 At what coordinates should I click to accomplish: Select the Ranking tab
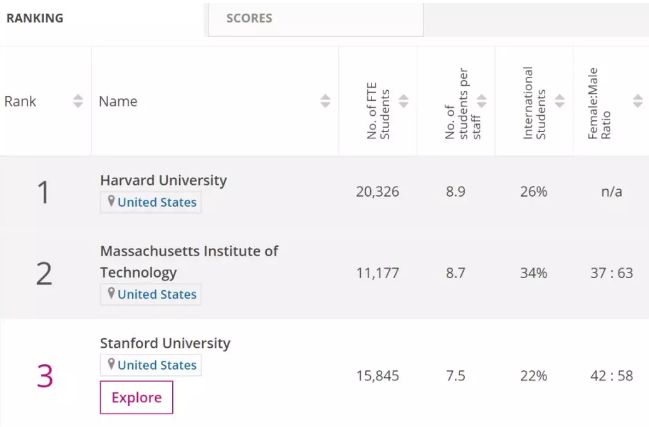click(x=35, y=18)
